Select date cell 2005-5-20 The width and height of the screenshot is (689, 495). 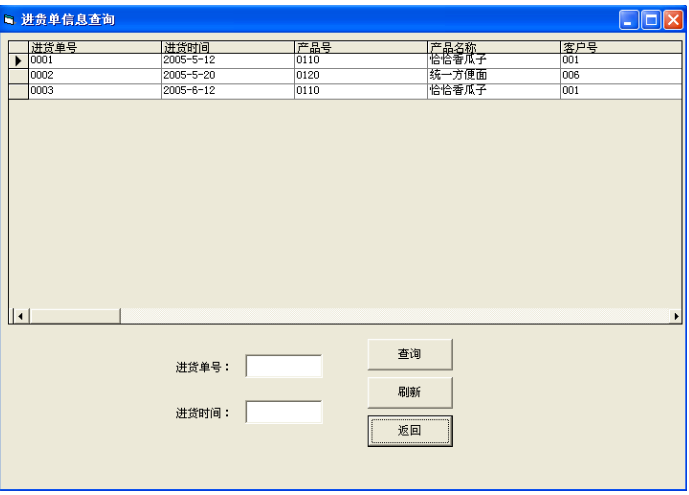228,76
